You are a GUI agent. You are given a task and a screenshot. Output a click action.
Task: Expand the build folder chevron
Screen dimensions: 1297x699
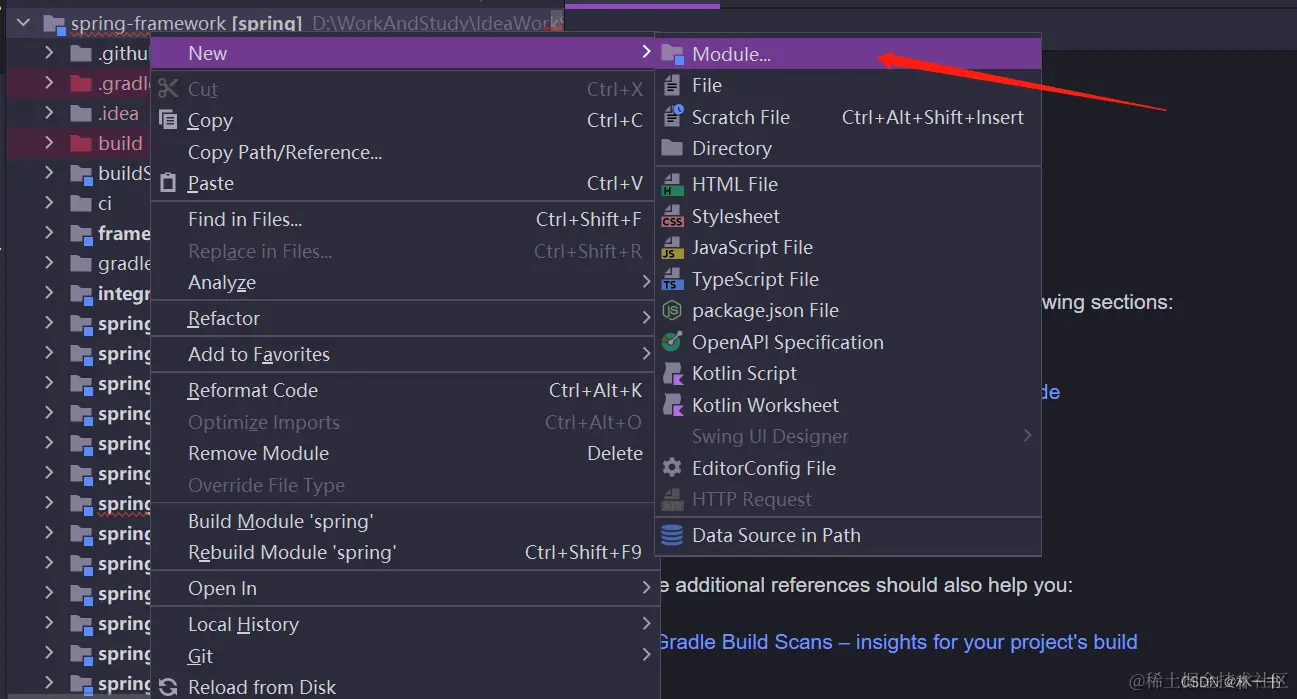tap(49, 143)
